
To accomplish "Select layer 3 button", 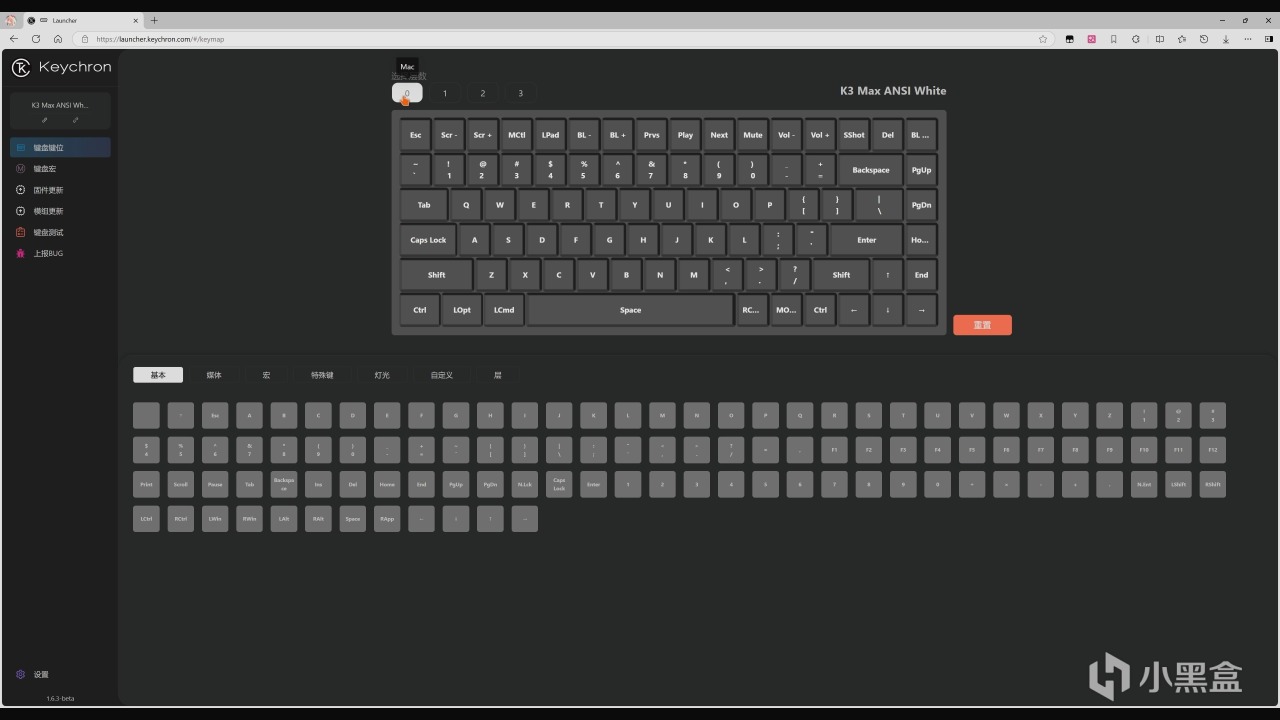I will [520, 93].
